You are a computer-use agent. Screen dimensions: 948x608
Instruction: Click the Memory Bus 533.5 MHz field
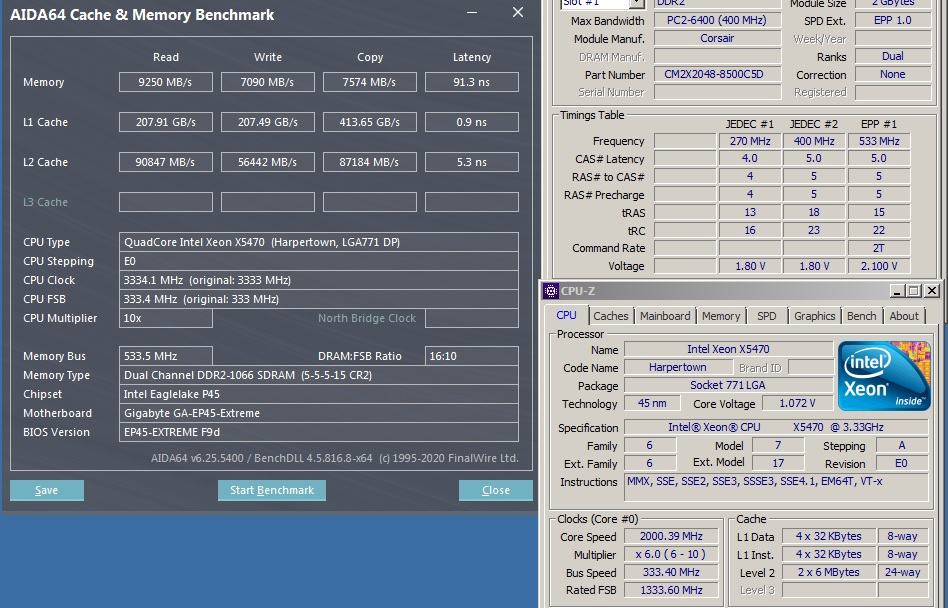(166, 356)
